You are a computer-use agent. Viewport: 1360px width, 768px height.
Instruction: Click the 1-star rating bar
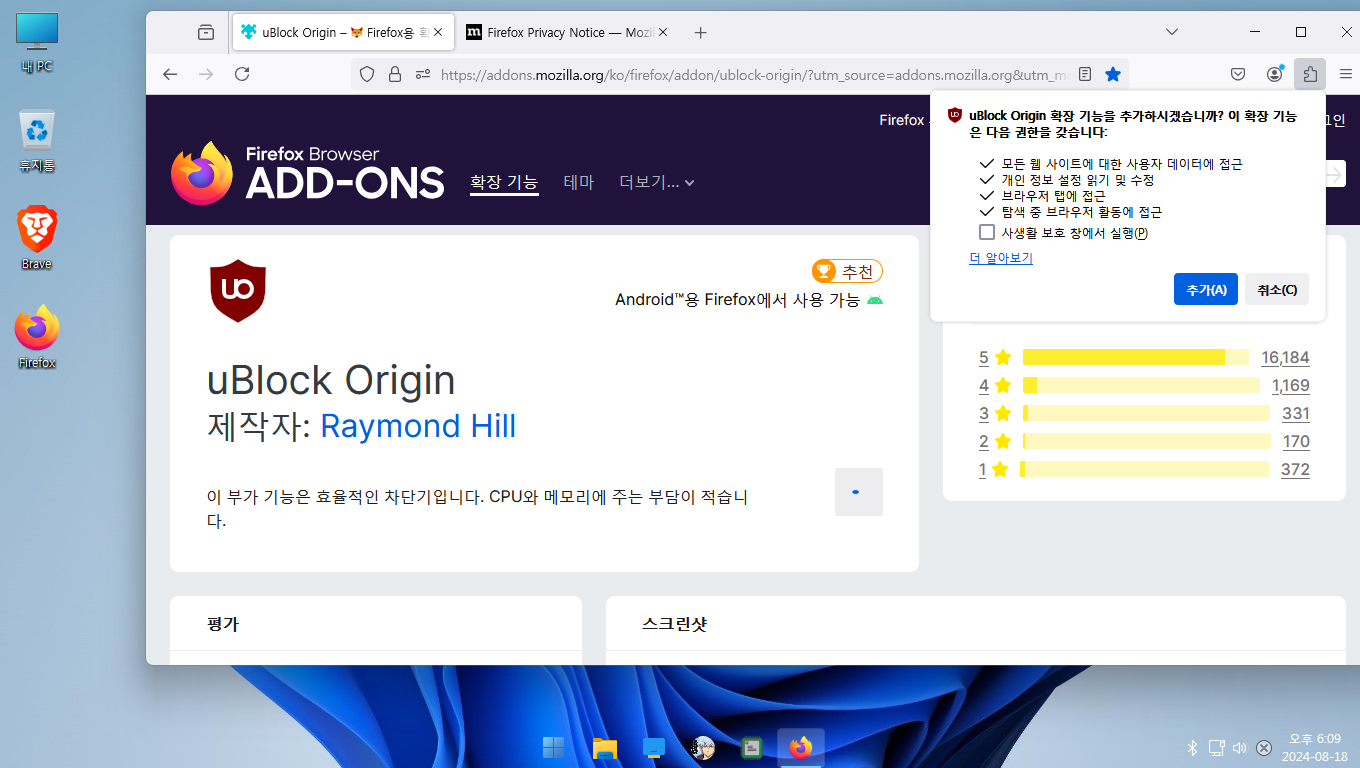[1144, 469]
